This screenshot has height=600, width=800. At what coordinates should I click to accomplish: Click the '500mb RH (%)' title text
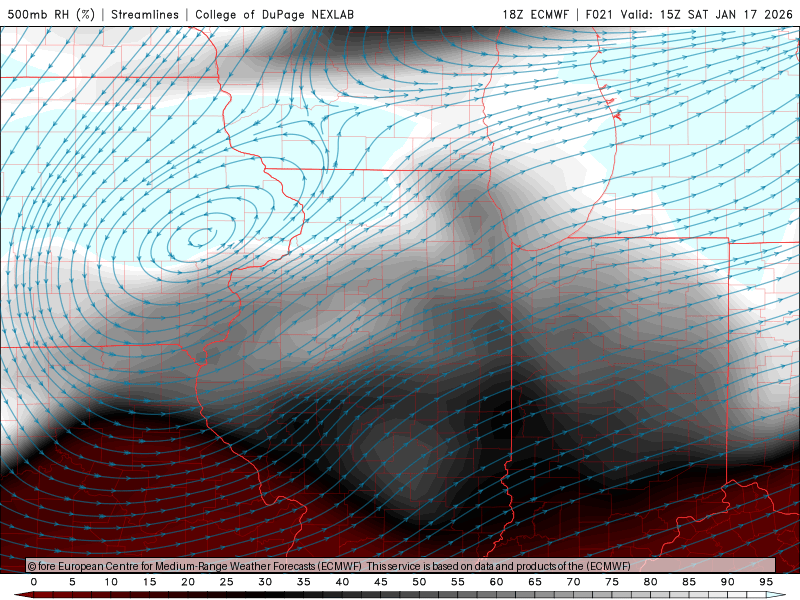click(x=51, y=14)
